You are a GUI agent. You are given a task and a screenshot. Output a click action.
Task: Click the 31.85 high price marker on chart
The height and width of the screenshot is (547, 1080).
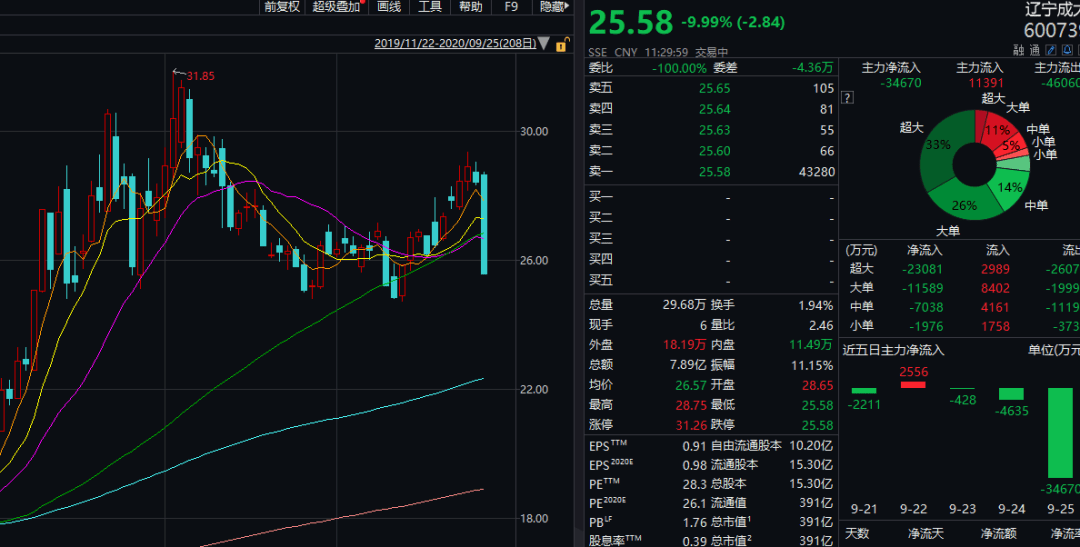tap(200, 76)
